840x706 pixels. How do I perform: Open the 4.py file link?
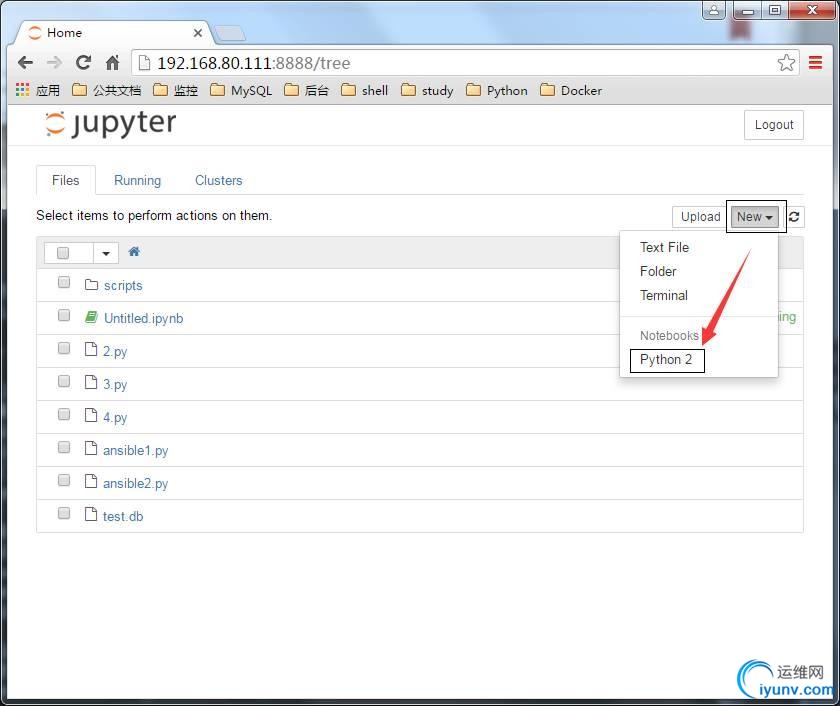tap(115, 417)
